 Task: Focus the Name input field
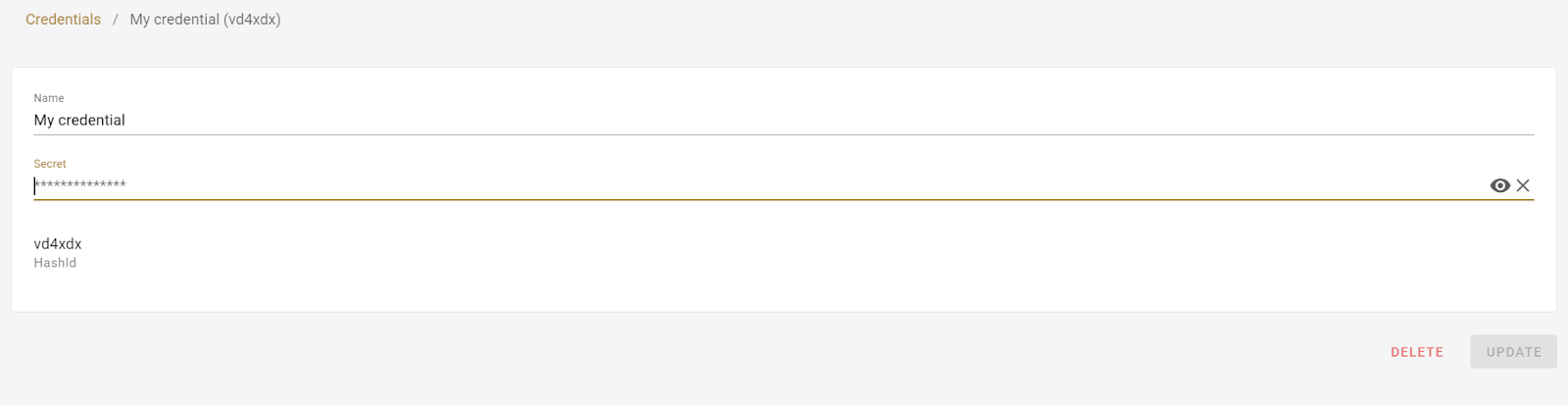click(x=784, y=121)
